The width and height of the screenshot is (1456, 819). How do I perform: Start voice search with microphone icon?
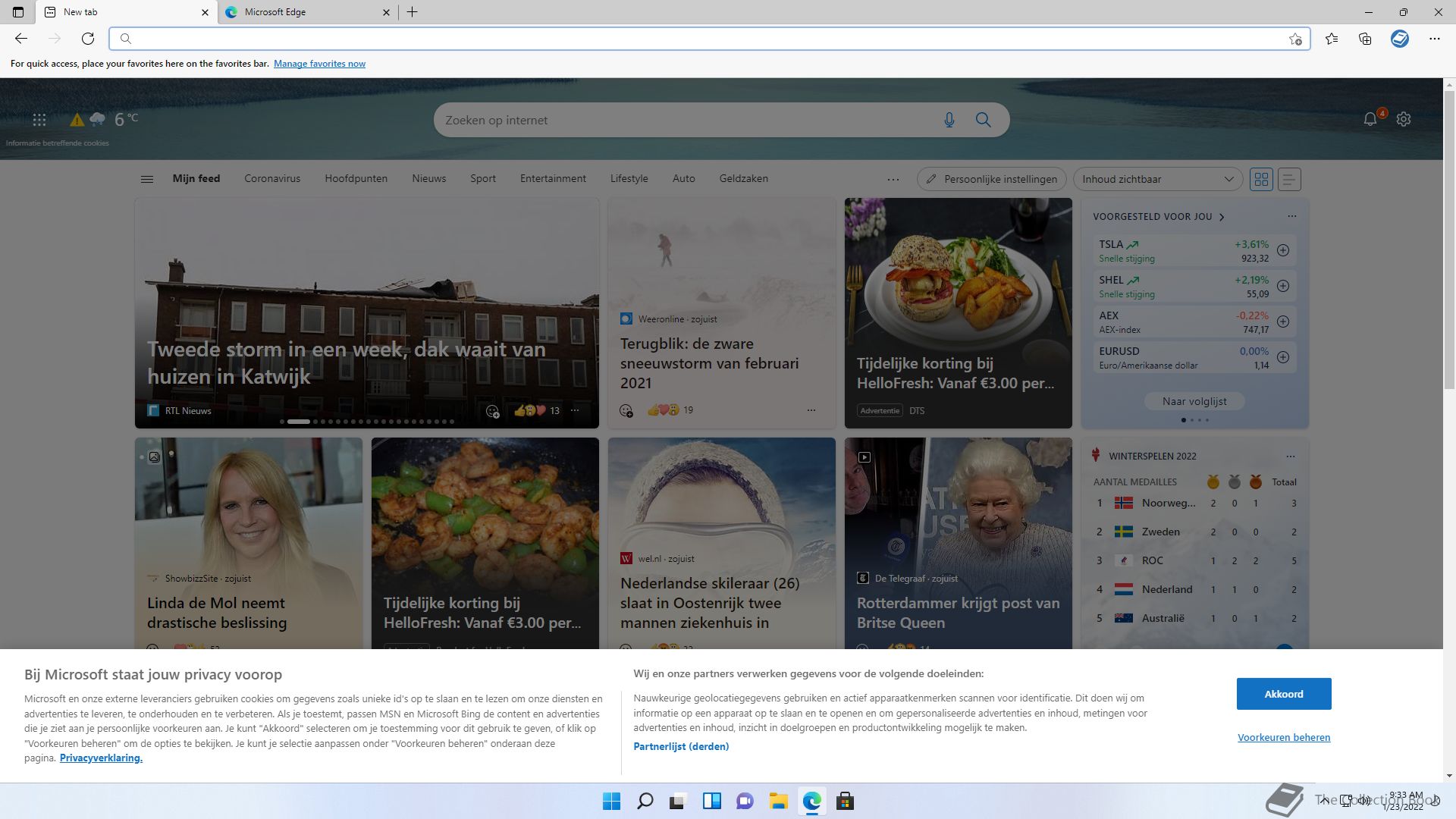coord(949,120)
